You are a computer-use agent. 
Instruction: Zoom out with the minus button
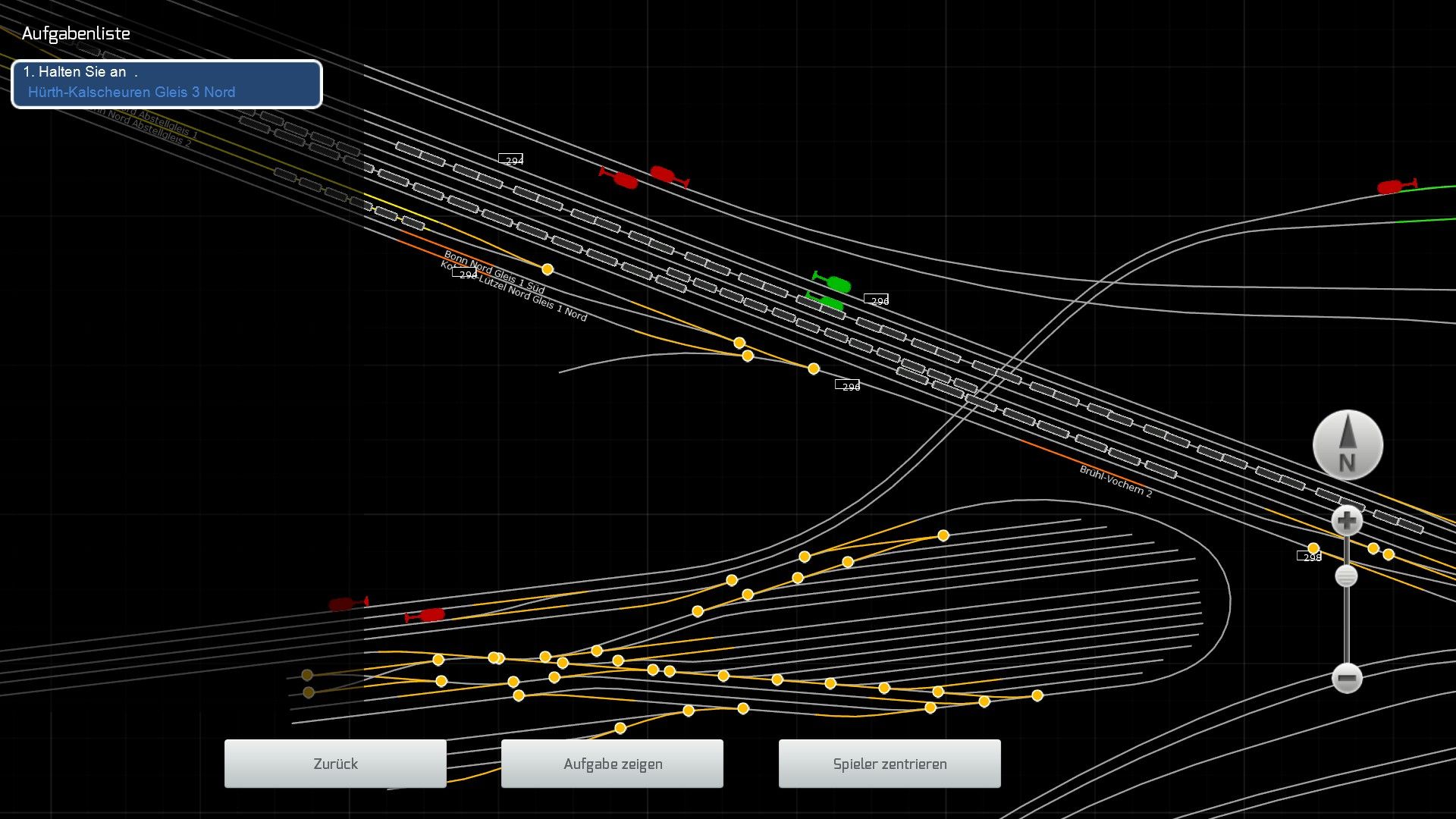tap(1347, 678)
